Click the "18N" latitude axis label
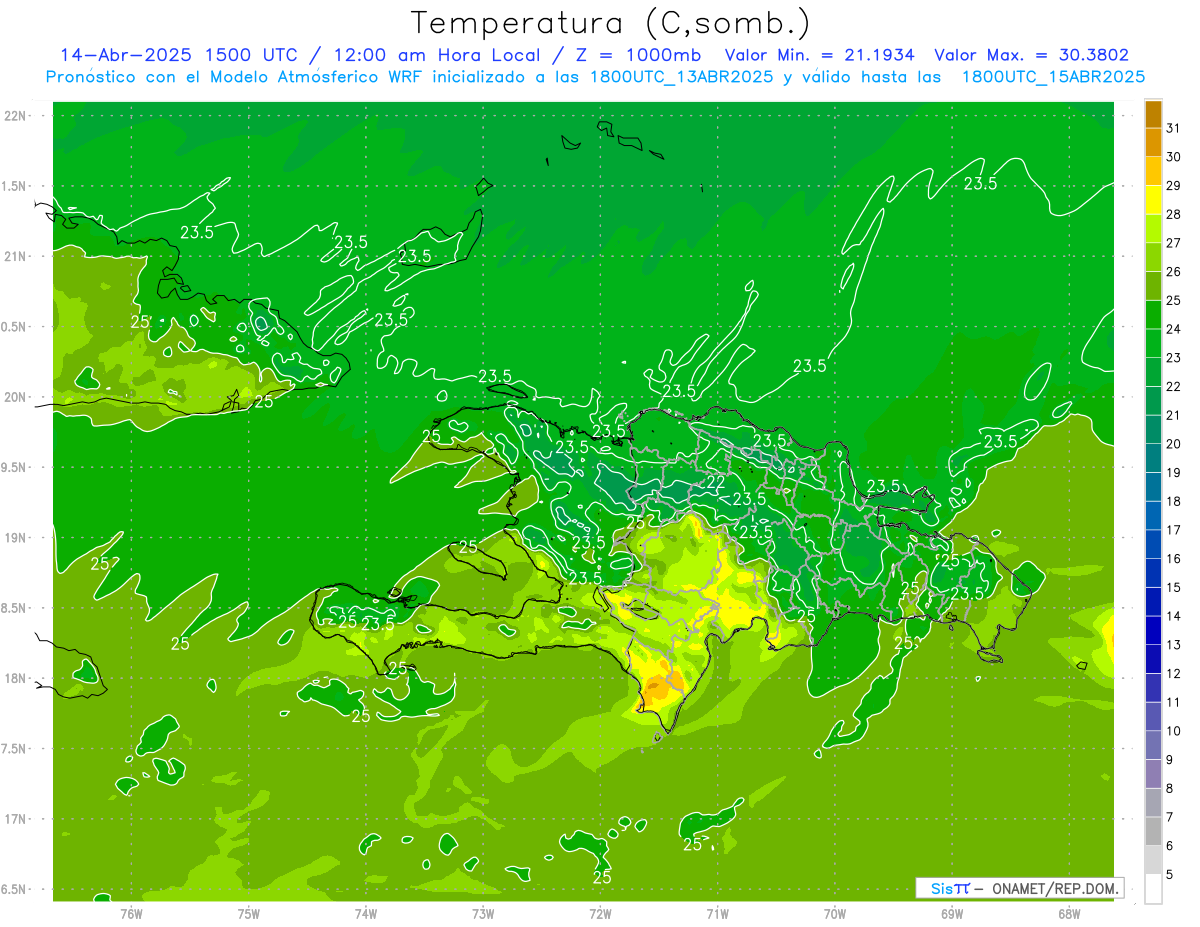1200x927 pixels. click(16, 678)
